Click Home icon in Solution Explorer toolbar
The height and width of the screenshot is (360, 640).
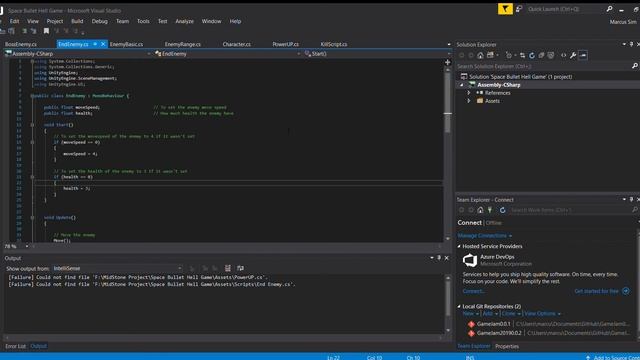tap(480, 55)
